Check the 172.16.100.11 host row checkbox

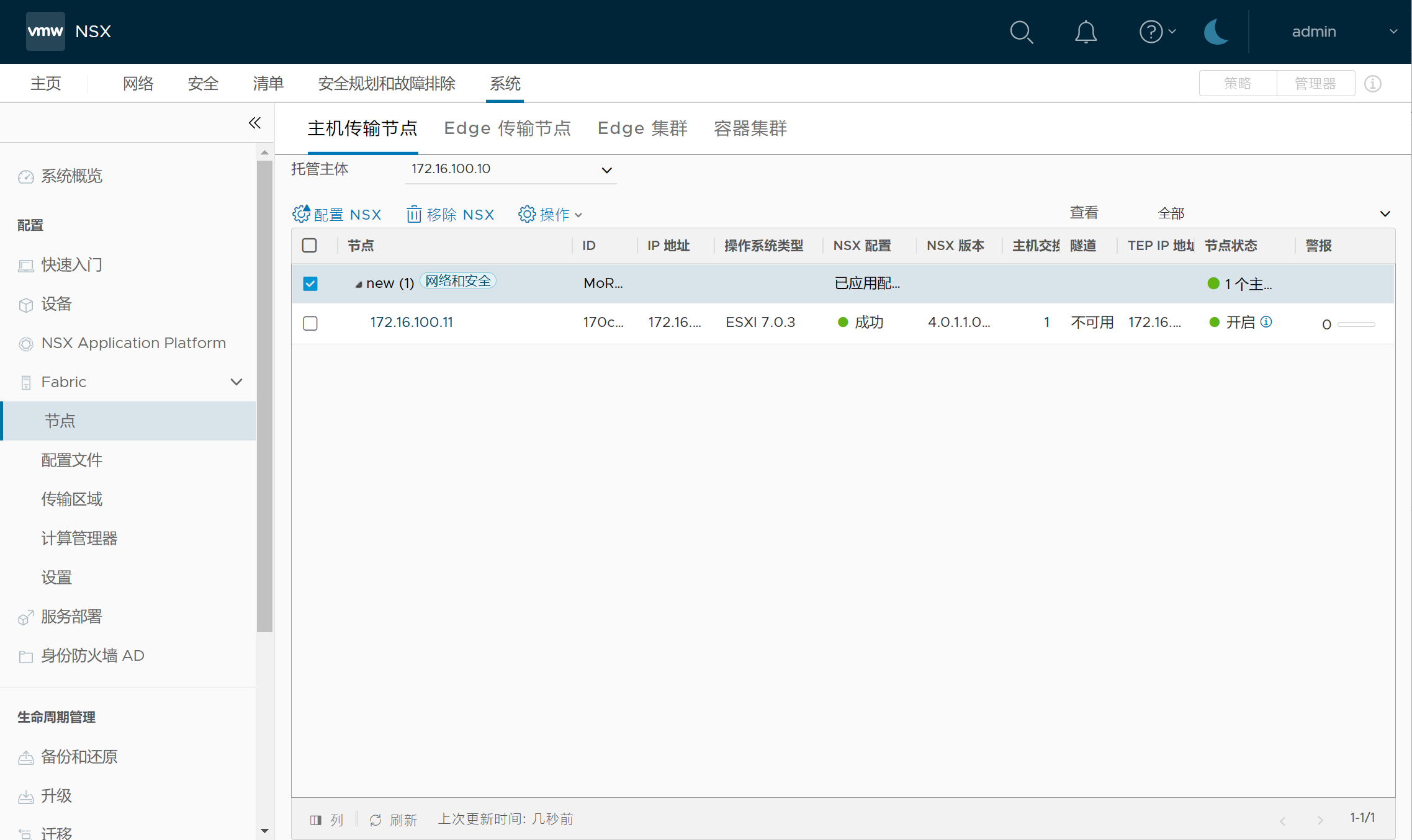coord(310,323)
